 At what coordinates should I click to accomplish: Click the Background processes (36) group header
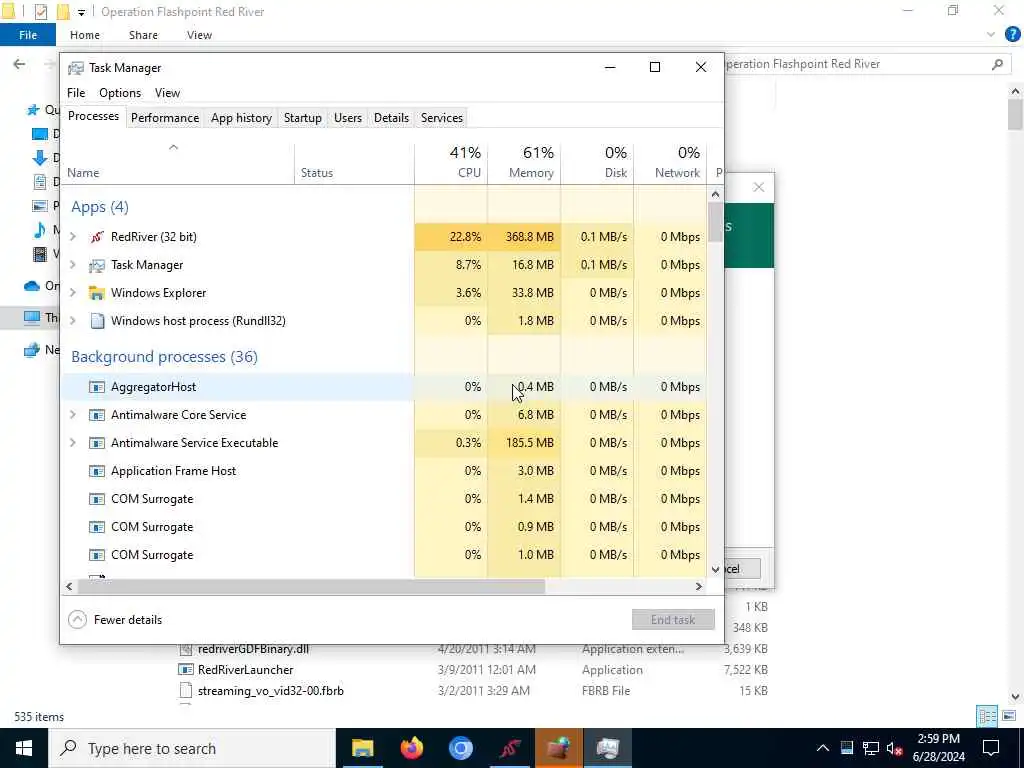coord(165,357)
